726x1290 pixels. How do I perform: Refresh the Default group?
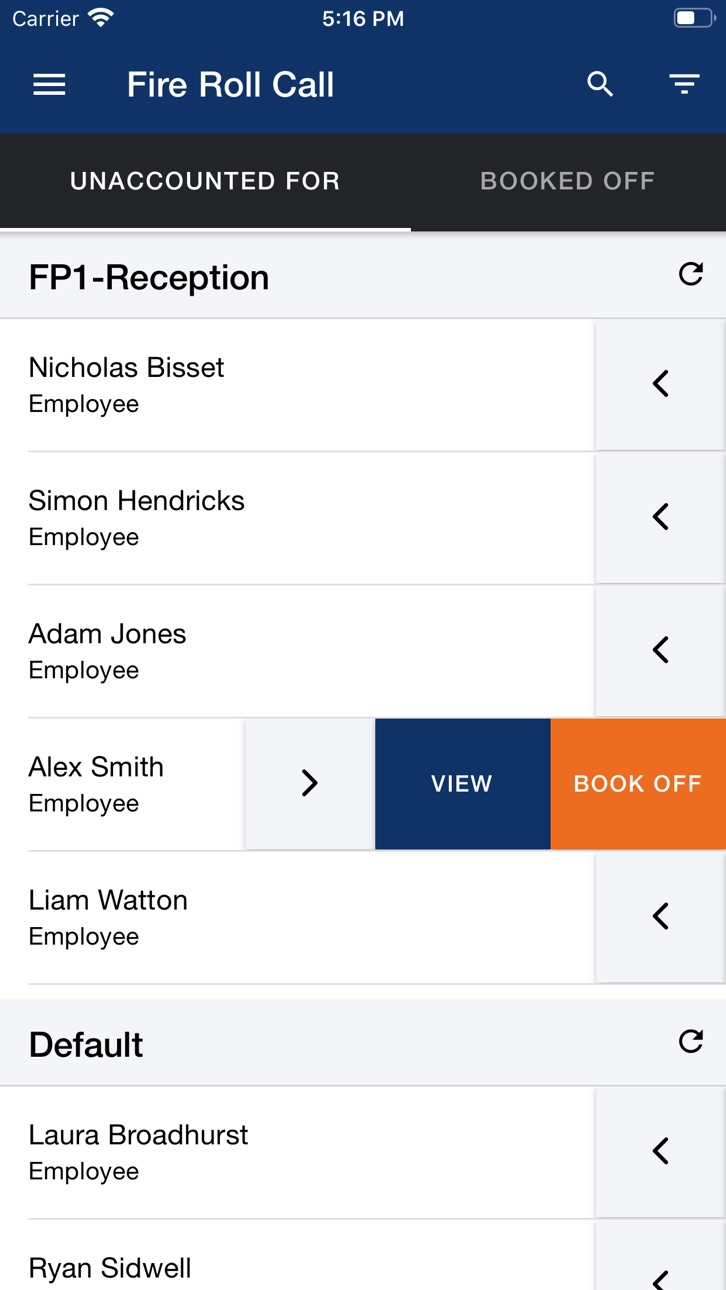click(x=691, y=1041)
